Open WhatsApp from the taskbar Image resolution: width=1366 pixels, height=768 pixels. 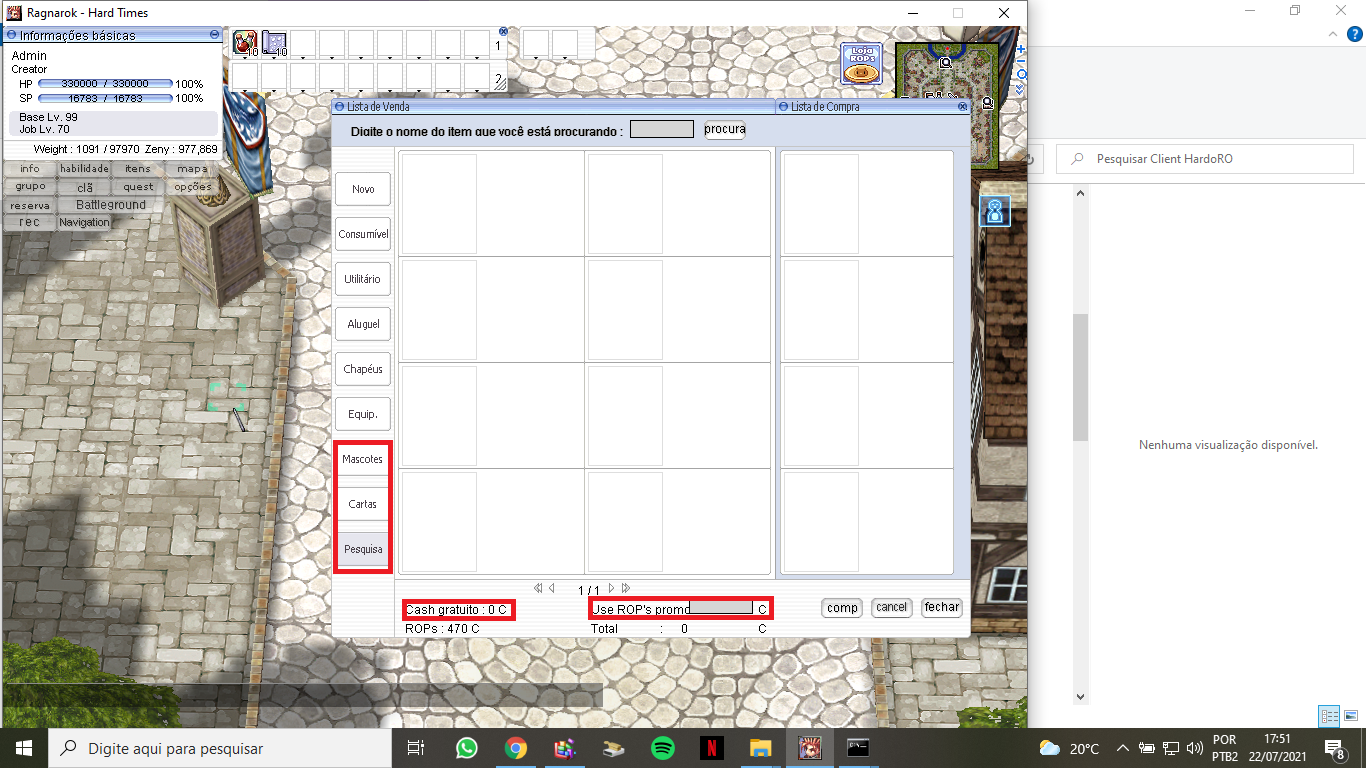pos(466,748)
